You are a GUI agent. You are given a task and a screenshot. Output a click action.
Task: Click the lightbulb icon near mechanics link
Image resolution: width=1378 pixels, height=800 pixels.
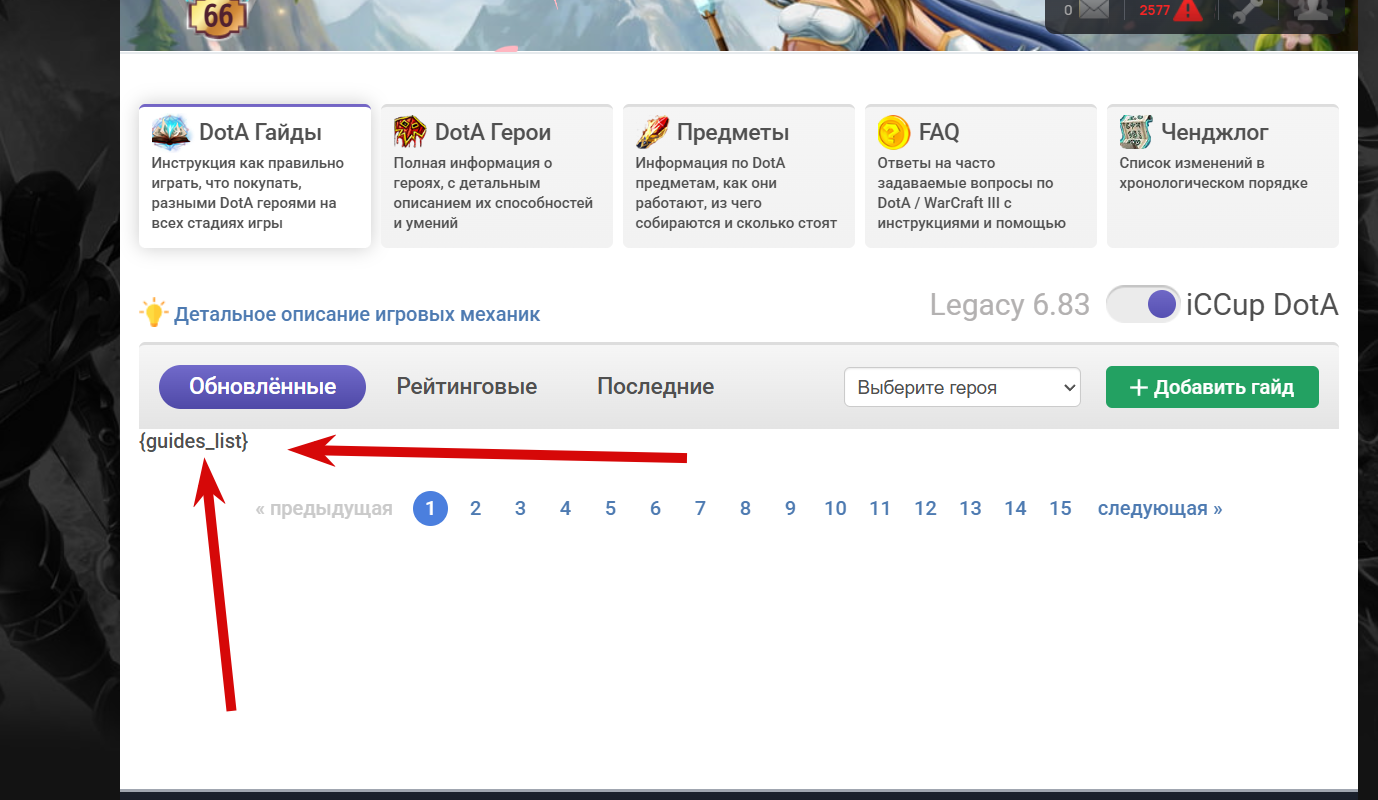[x=153, y=313]
